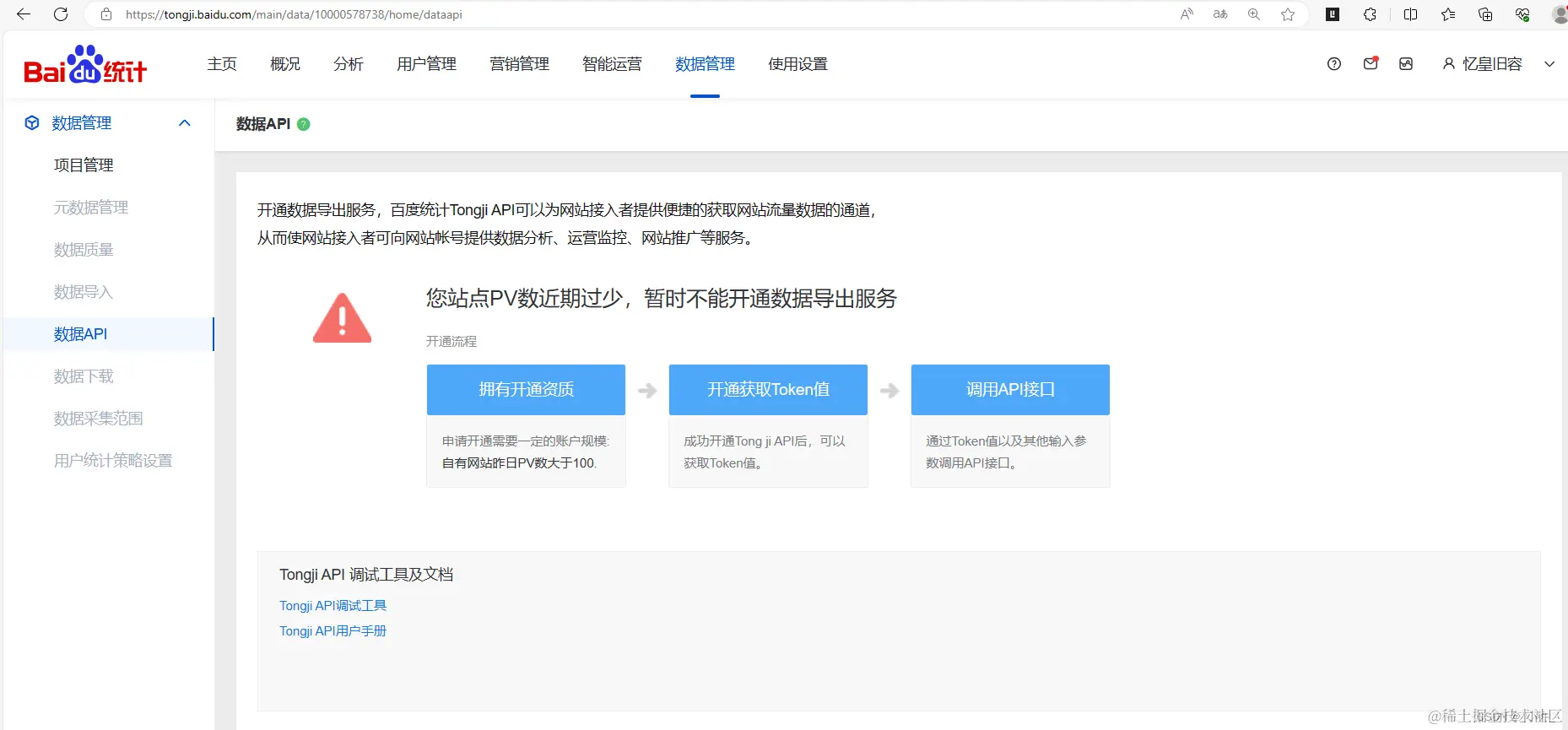Viewport: 1568px width, 730px height.
Task: Open the 主页 top menu
Action: [x=222, y=64]
